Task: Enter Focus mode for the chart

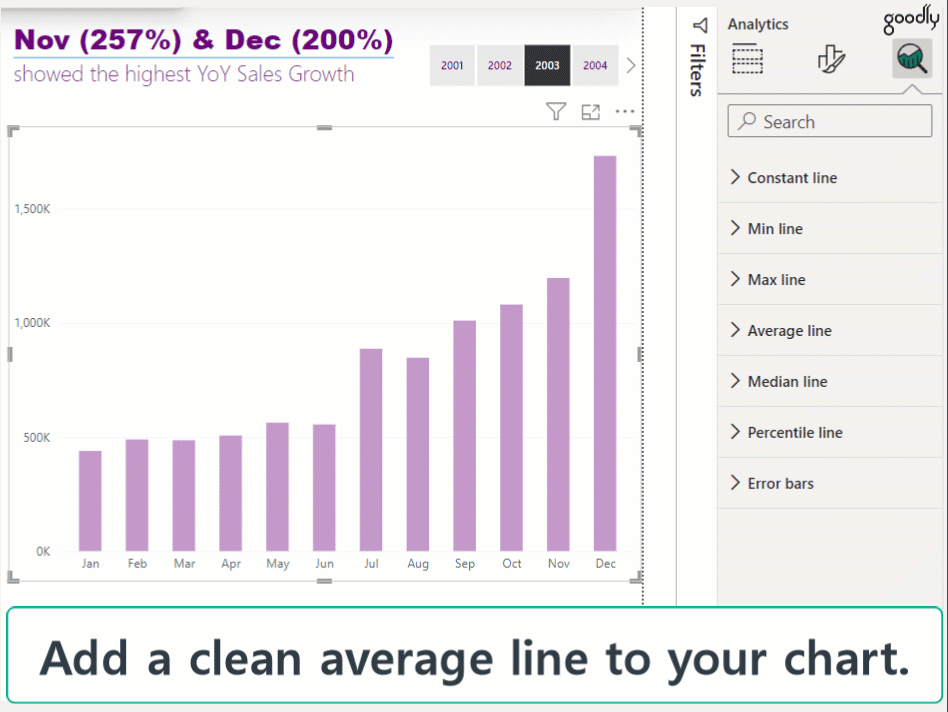Action: [x=591, y=112]
